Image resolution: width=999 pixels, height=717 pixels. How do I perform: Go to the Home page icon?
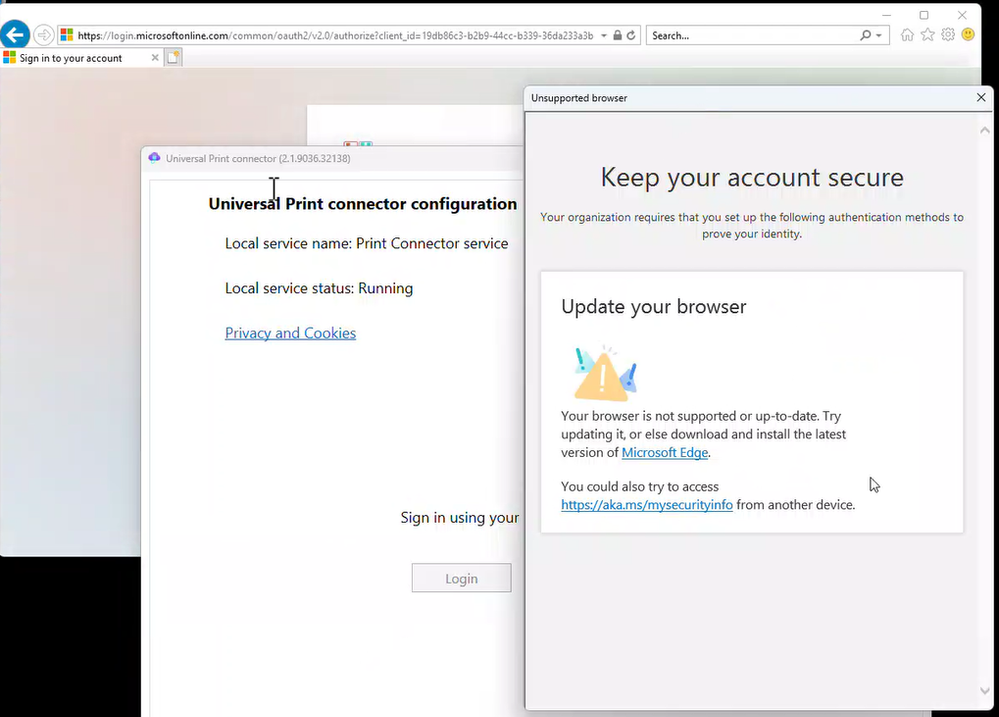point(907,35)
